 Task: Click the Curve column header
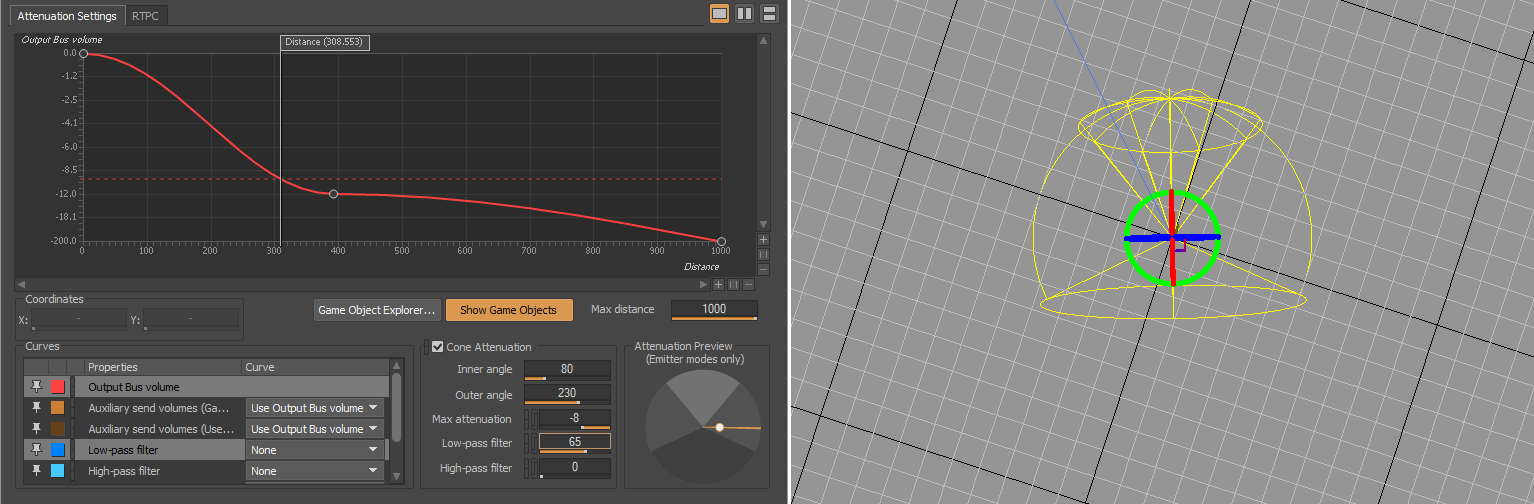[316, 367]
